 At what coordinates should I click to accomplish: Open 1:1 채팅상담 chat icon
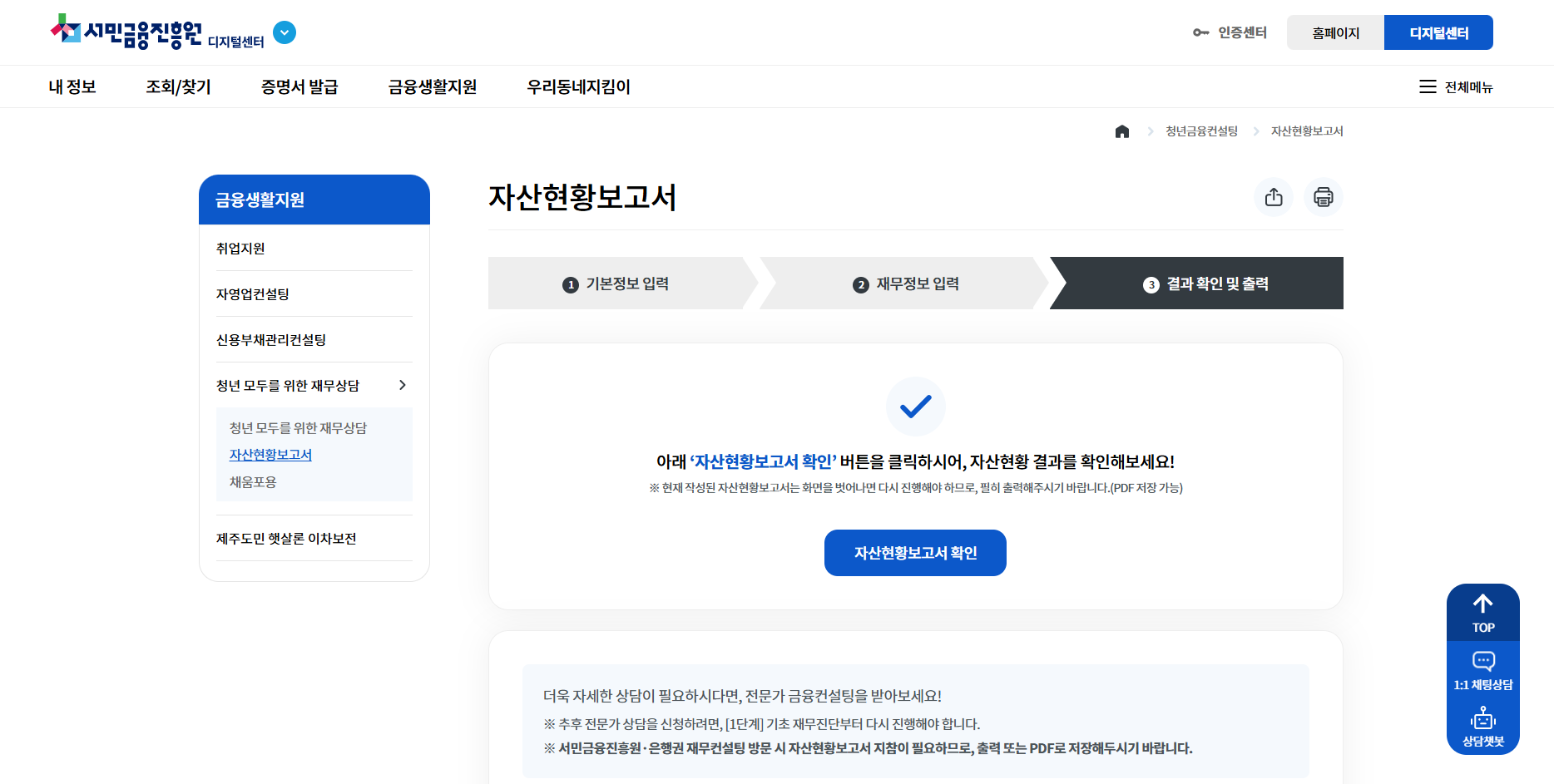pyautogui.click(x=1482, y=661)
